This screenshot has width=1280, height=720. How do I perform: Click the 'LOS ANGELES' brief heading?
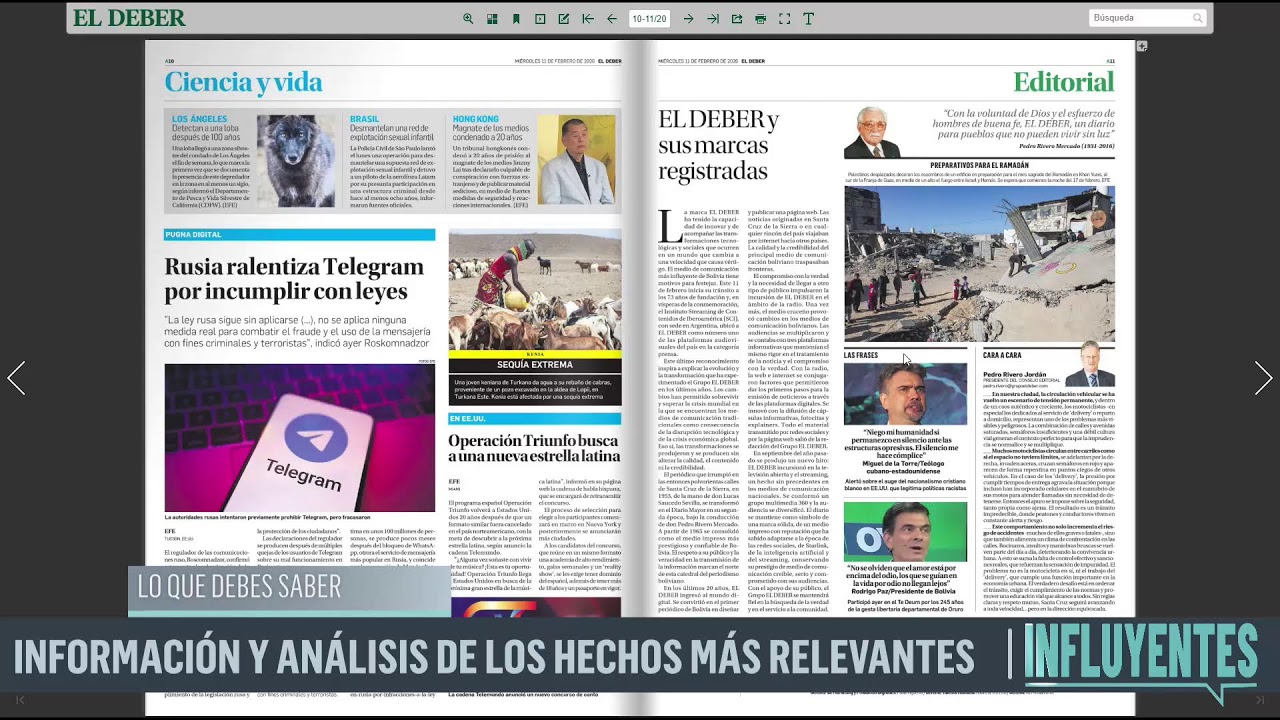pyautogui.click(x=199, y=119)
